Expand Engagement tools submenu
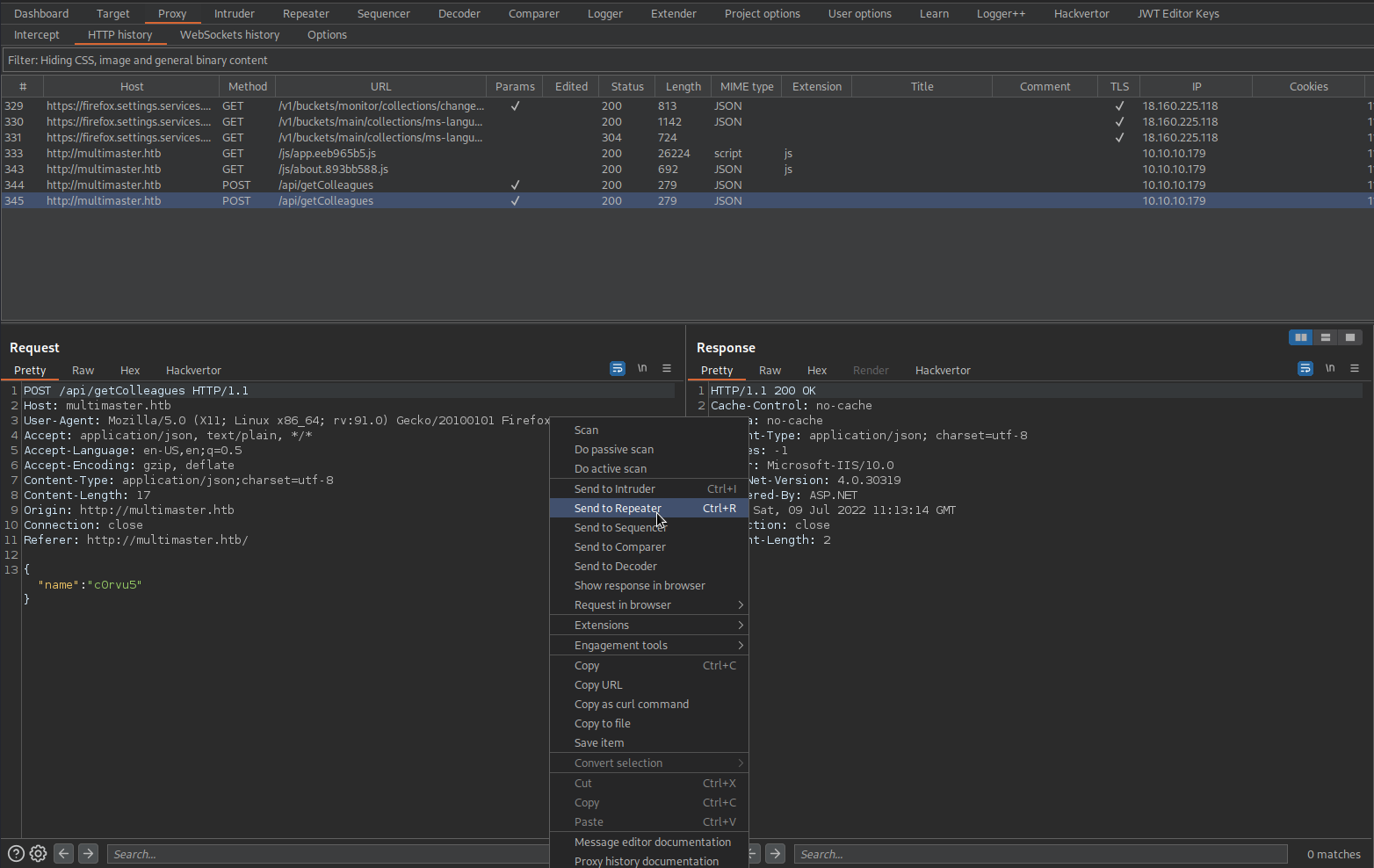The image size is (1374, 868). coord(648,645)
